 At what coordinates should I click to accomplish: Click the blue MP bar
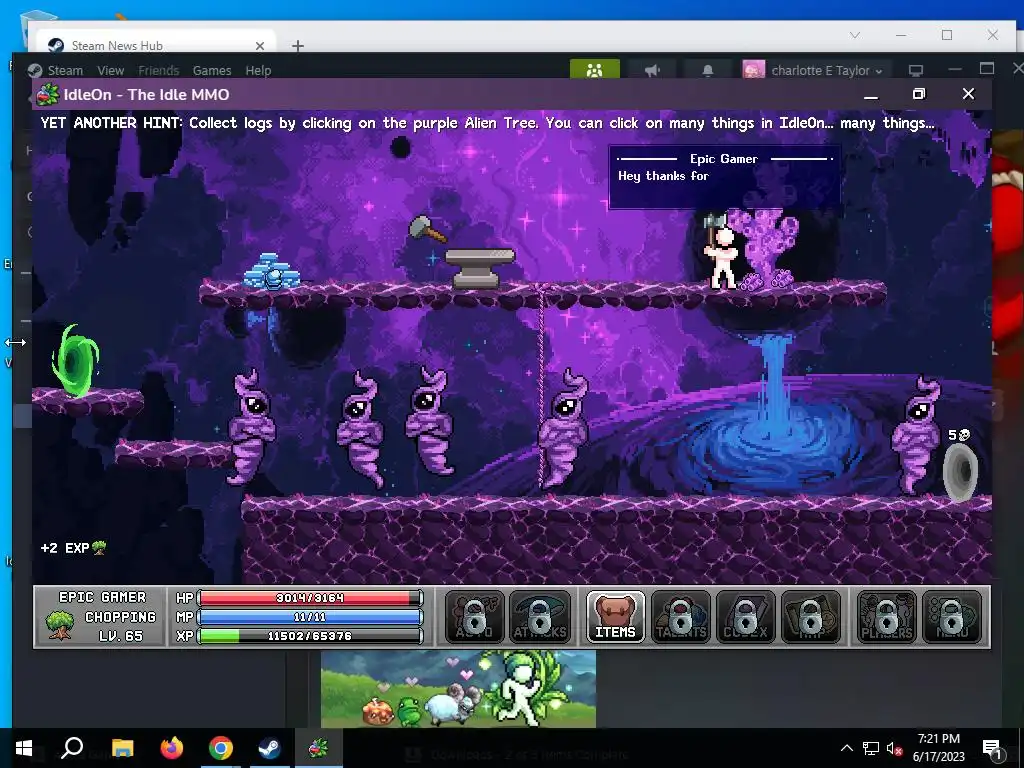310,616
